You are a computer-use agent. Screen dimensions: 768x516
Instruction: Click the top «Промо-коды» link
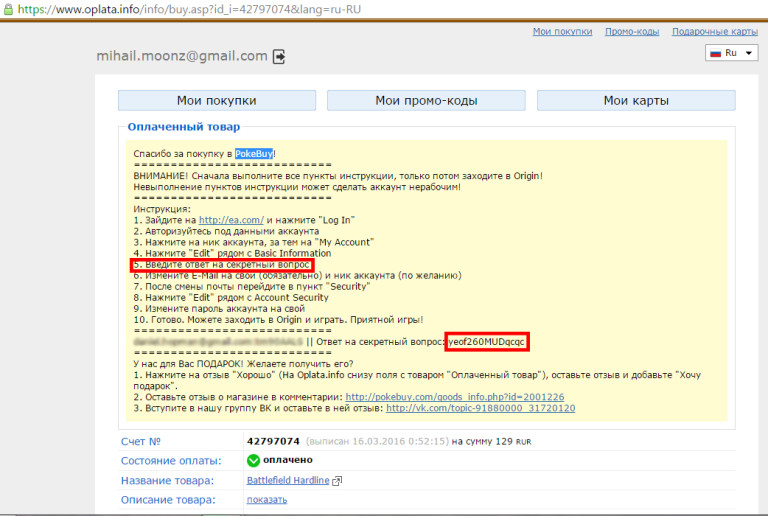click(632, 32)
